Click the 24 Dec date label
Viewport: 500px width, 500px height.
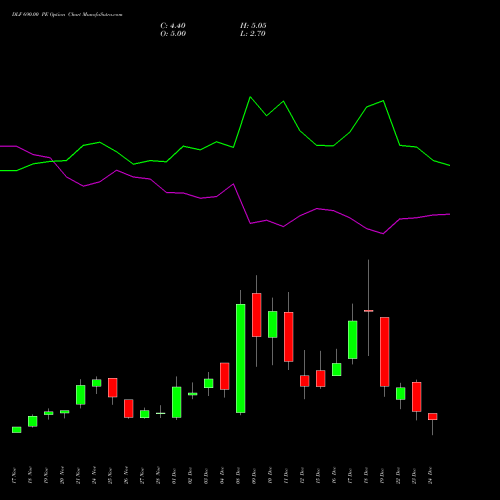(430, 476)
